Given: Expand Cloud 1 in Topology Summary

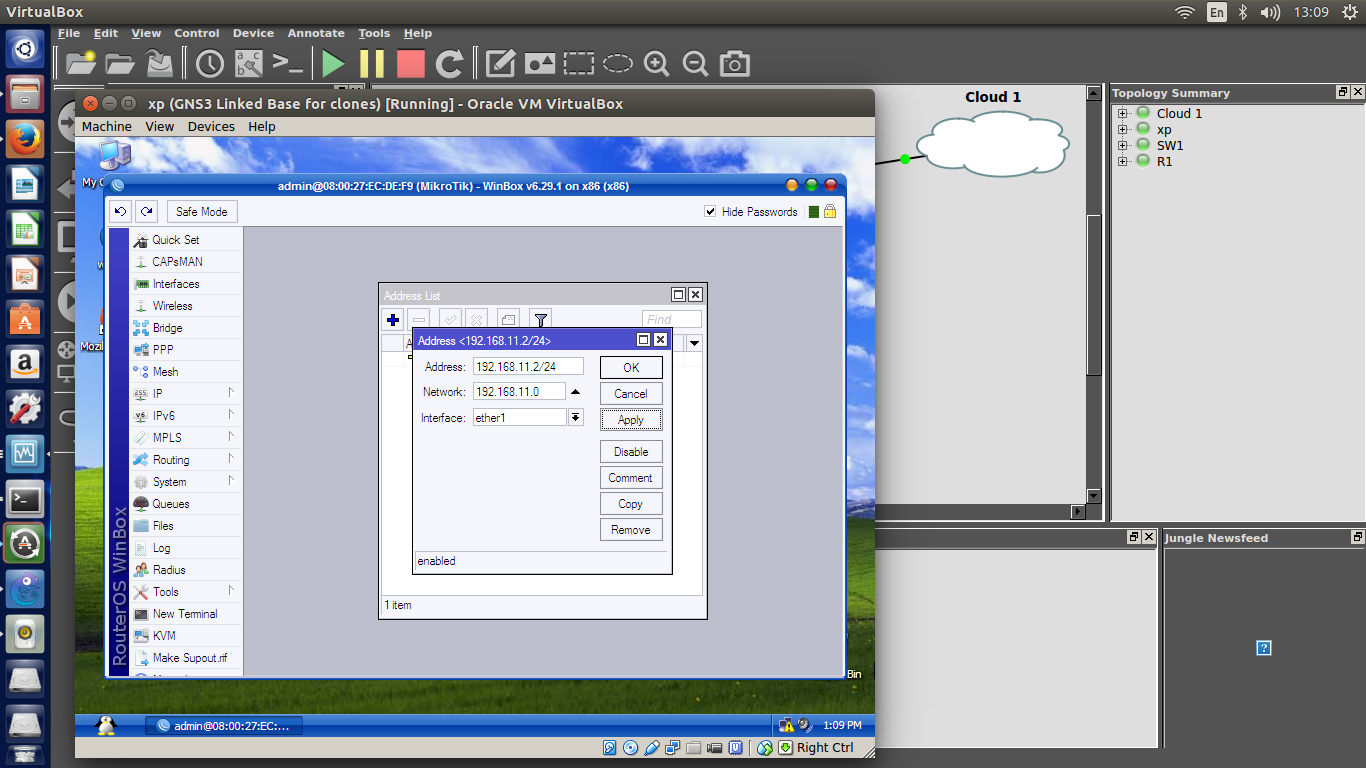Looking at the screenshot, I should coord(1123,113).
